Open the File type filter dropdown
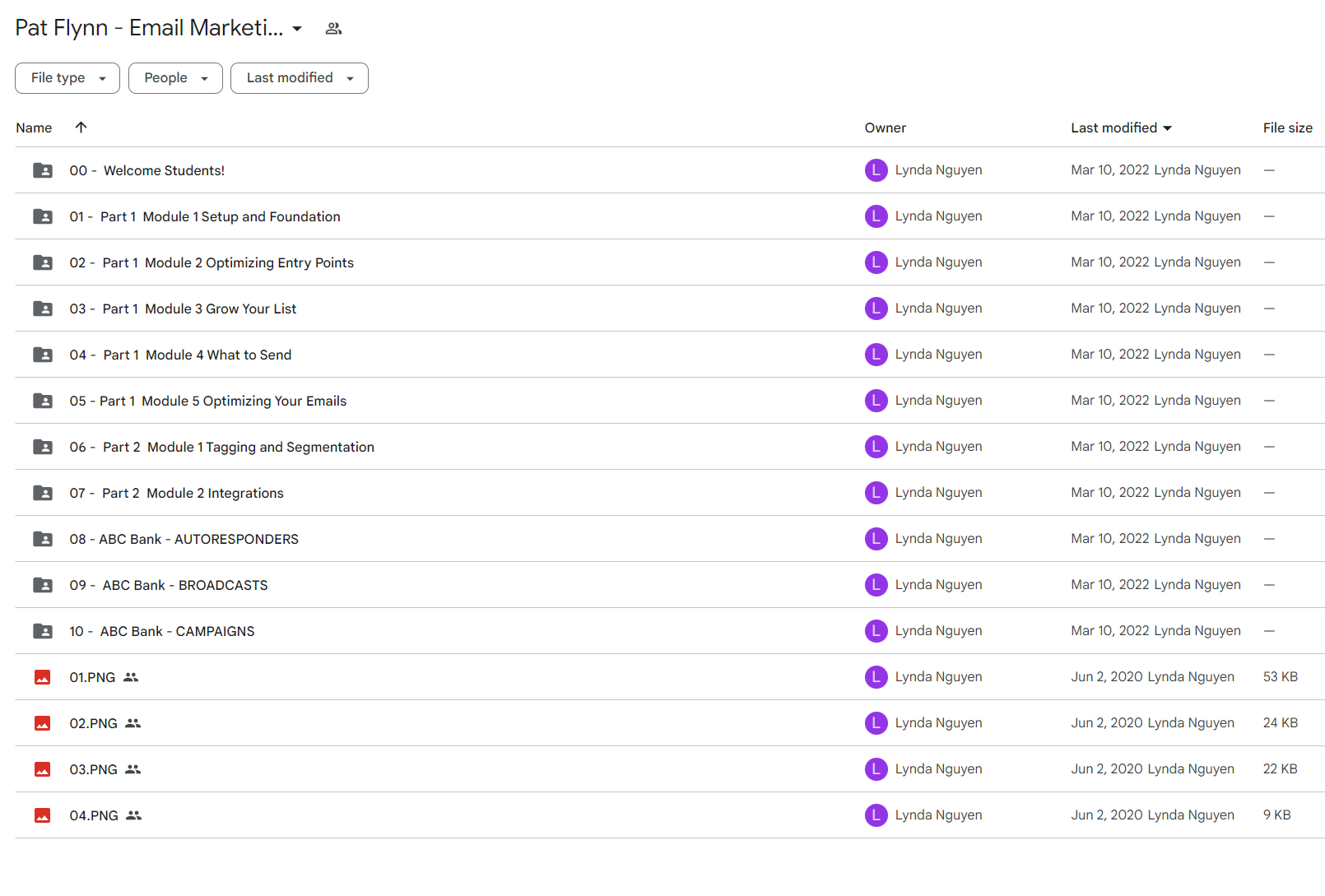The height and width of the screenshot is (896, 1325). click(67, 78)
